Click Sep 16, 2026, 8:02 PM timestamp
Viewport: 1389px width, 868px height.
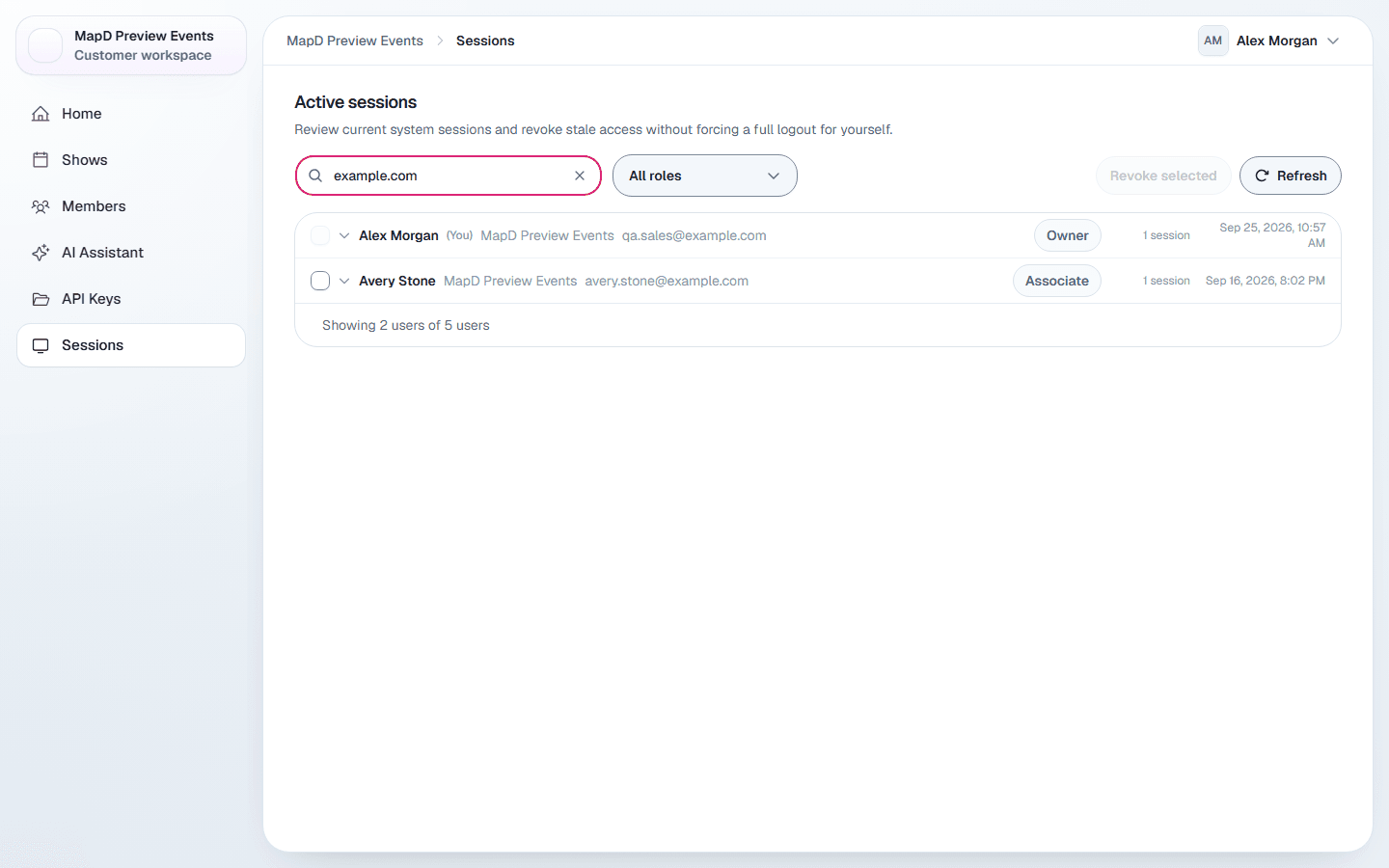(x=1266, y=281)
